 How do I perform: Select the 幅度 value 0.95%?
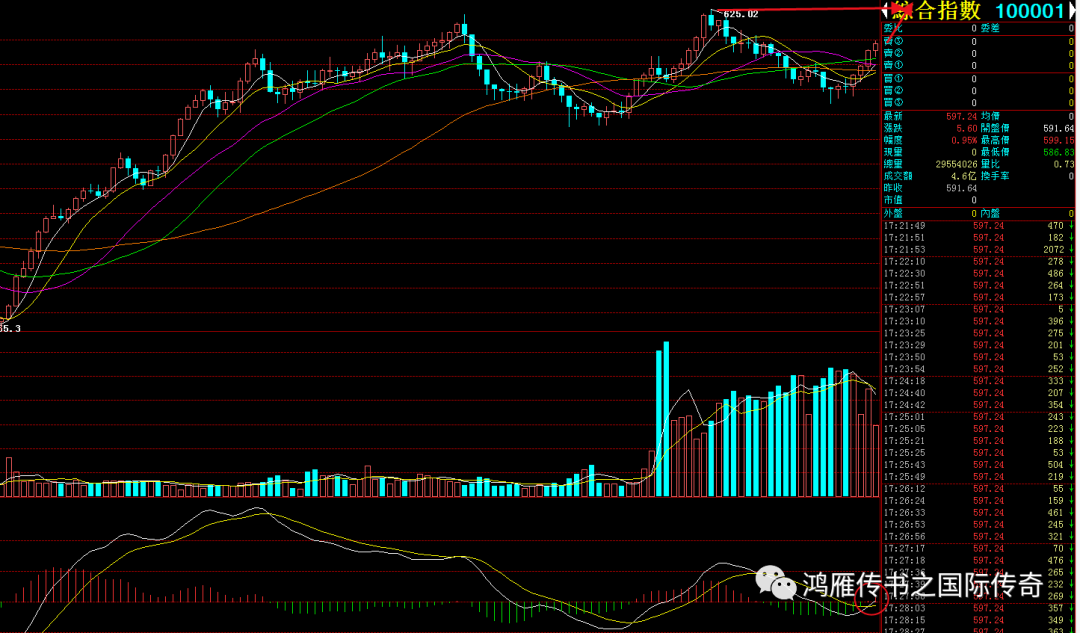[x=964, y=140]
